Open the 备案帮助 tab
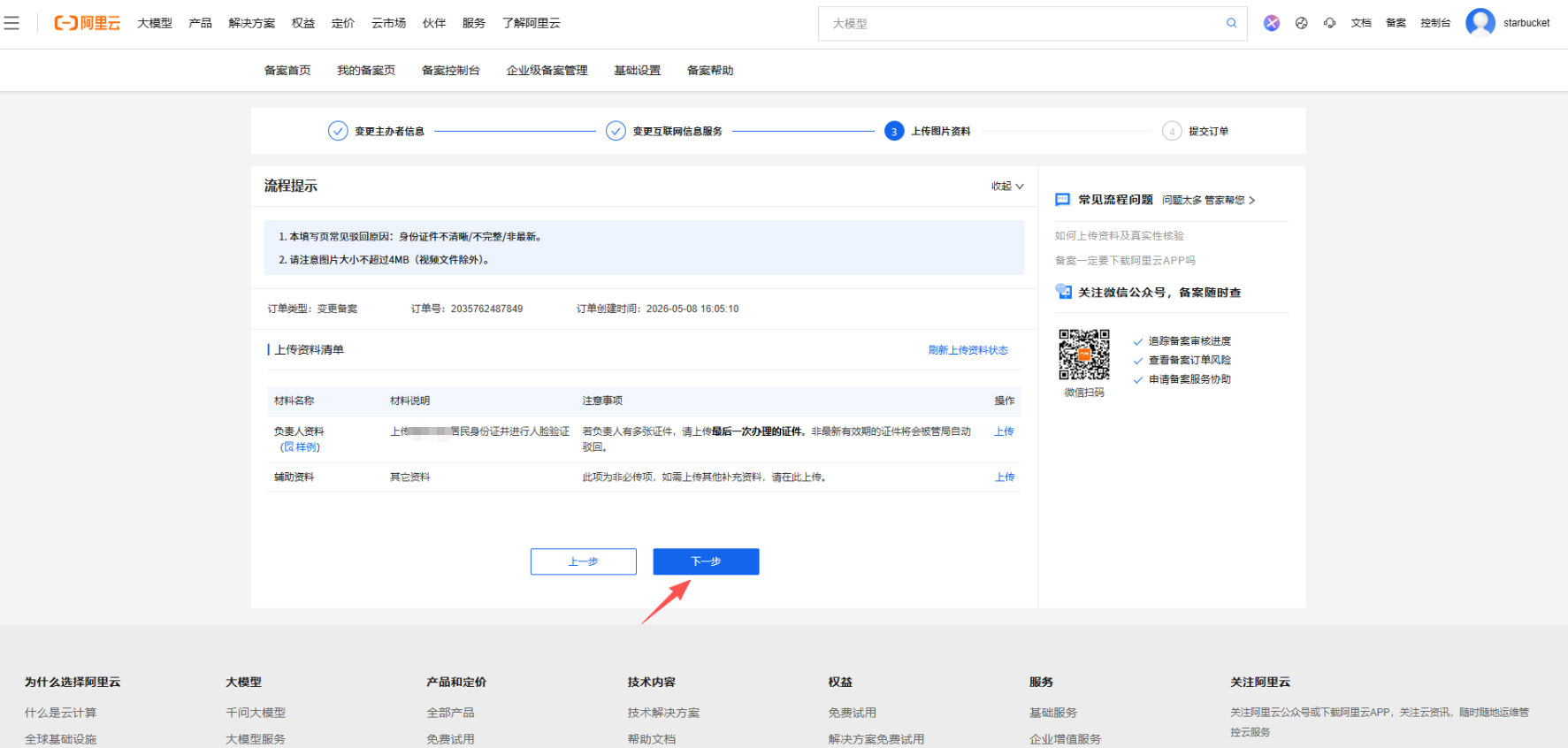 [x=710, y=70]
